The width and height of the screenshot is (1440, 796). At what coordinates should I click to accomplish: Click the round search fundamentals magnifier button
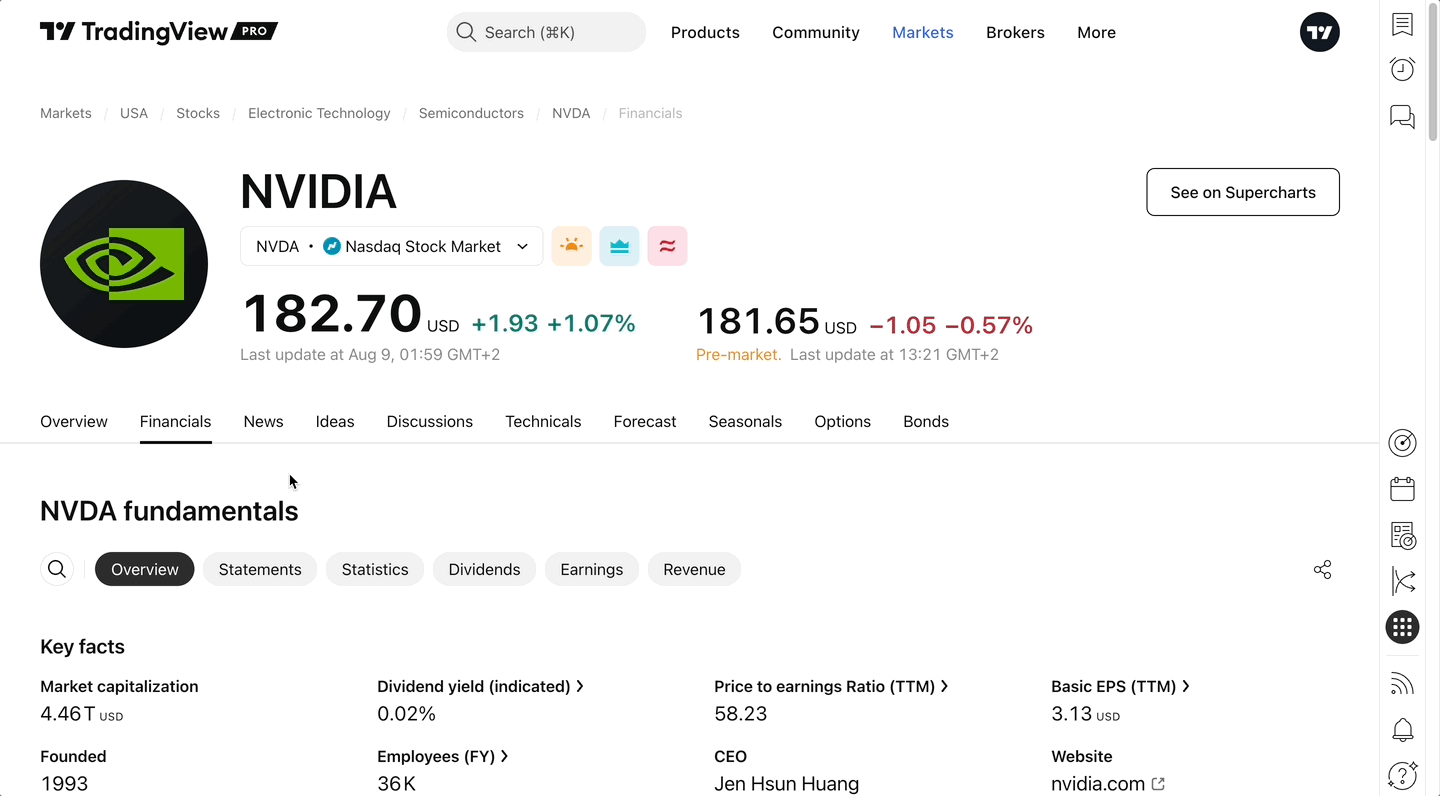pos(57,569)
